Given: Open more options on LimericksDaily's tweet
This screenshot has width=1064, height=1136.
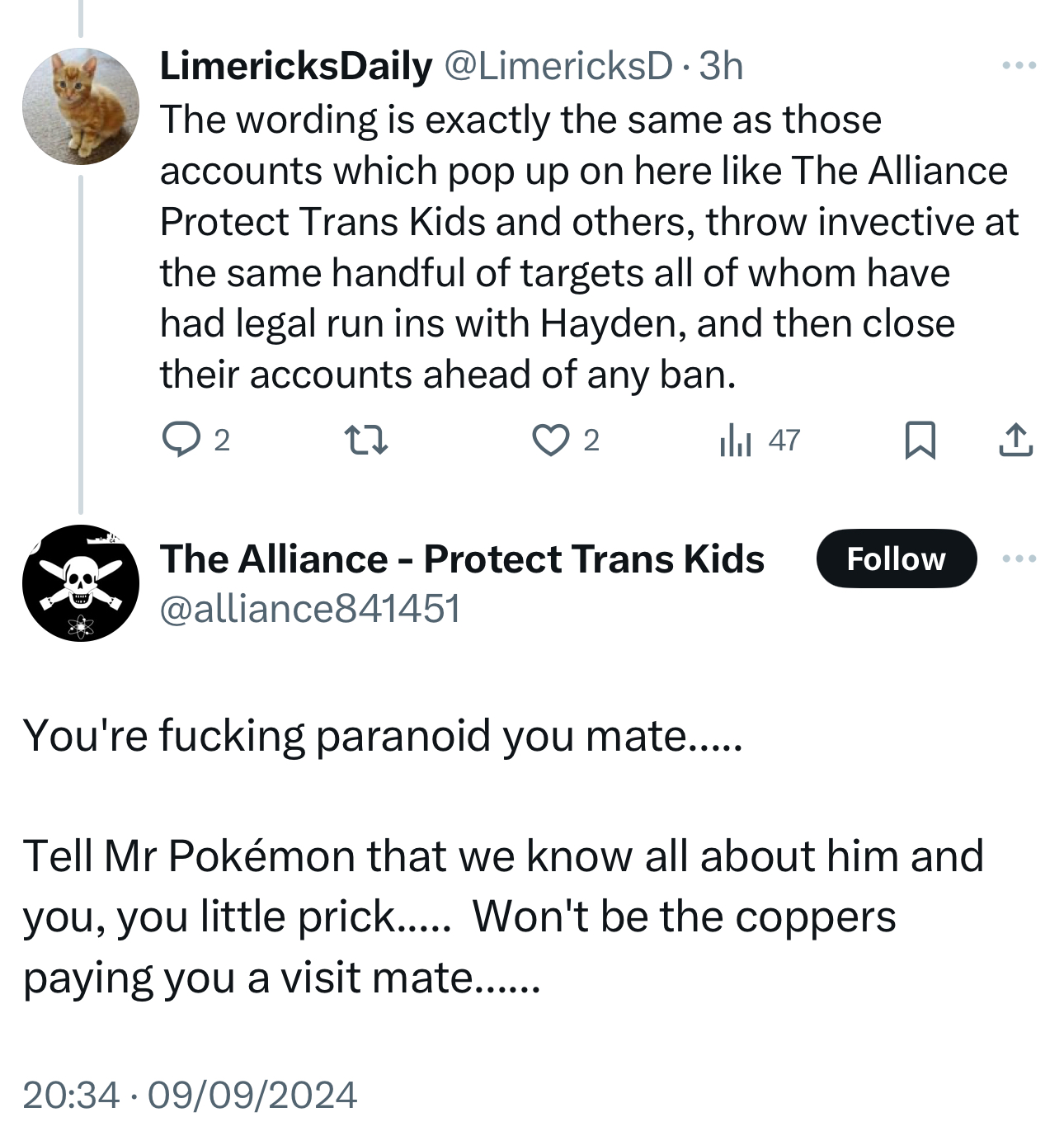Looking at the screenshot, I should 1019,65.
